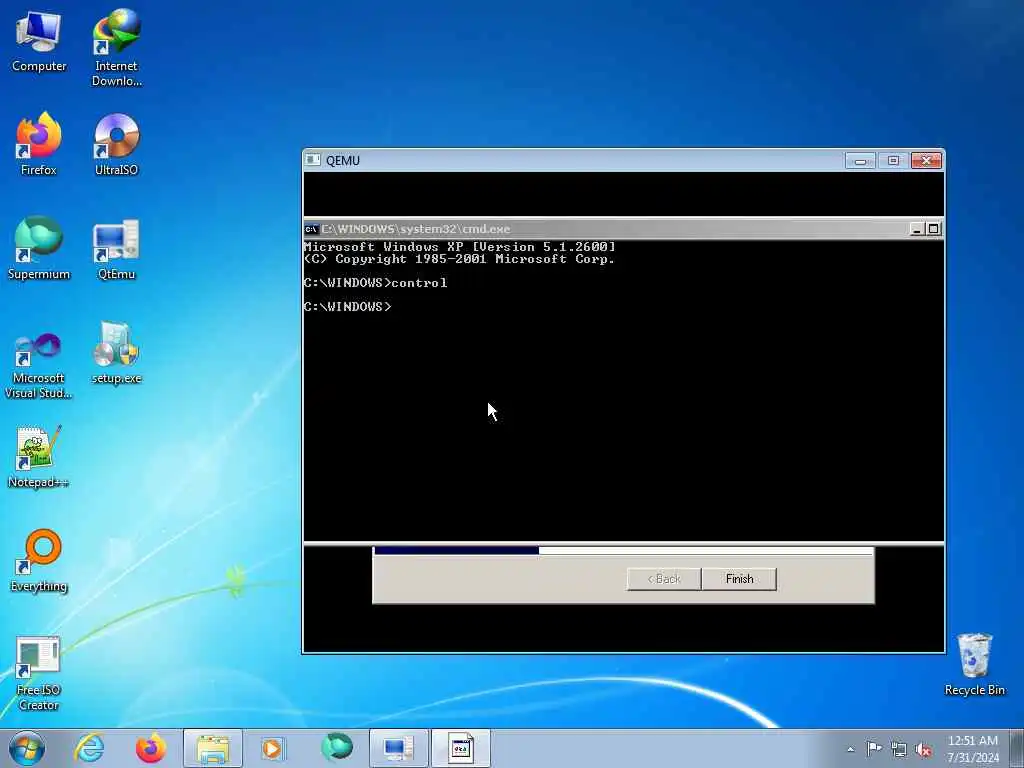
Task: Click the setup progress bar
Action: click(x=624, y=551)
